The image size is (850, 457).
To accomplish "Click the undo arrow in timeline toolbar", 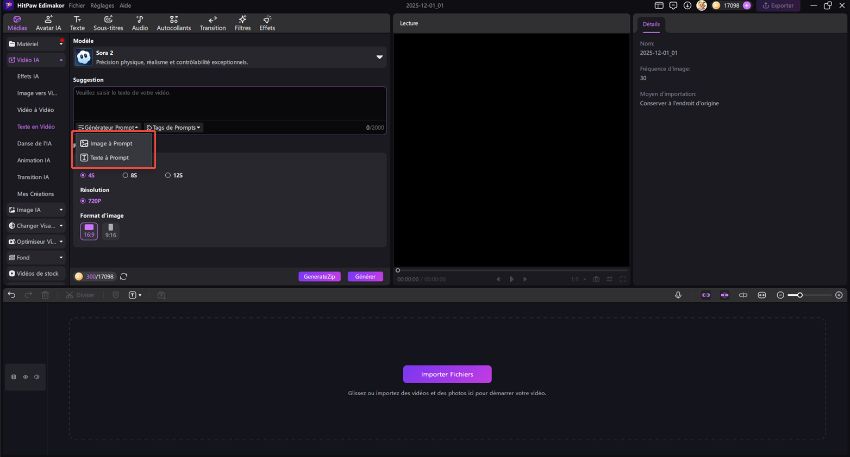I will point(11,295).
